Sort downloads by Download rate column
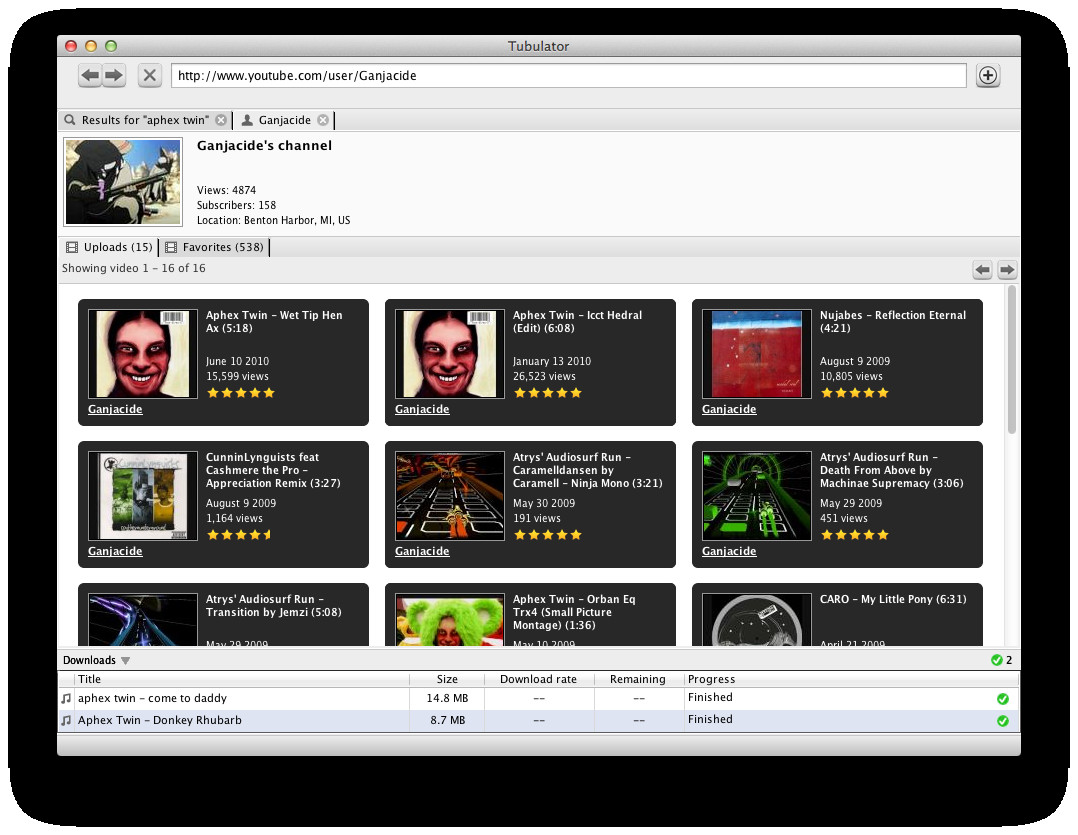1078x835 pixels. click(x=538, y=679)
